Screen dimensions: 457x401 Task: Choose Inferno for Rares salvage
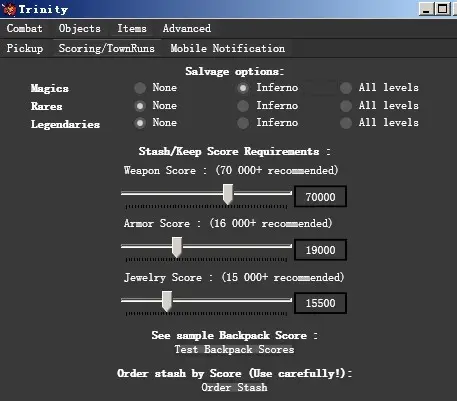click(x=243, y=106)
